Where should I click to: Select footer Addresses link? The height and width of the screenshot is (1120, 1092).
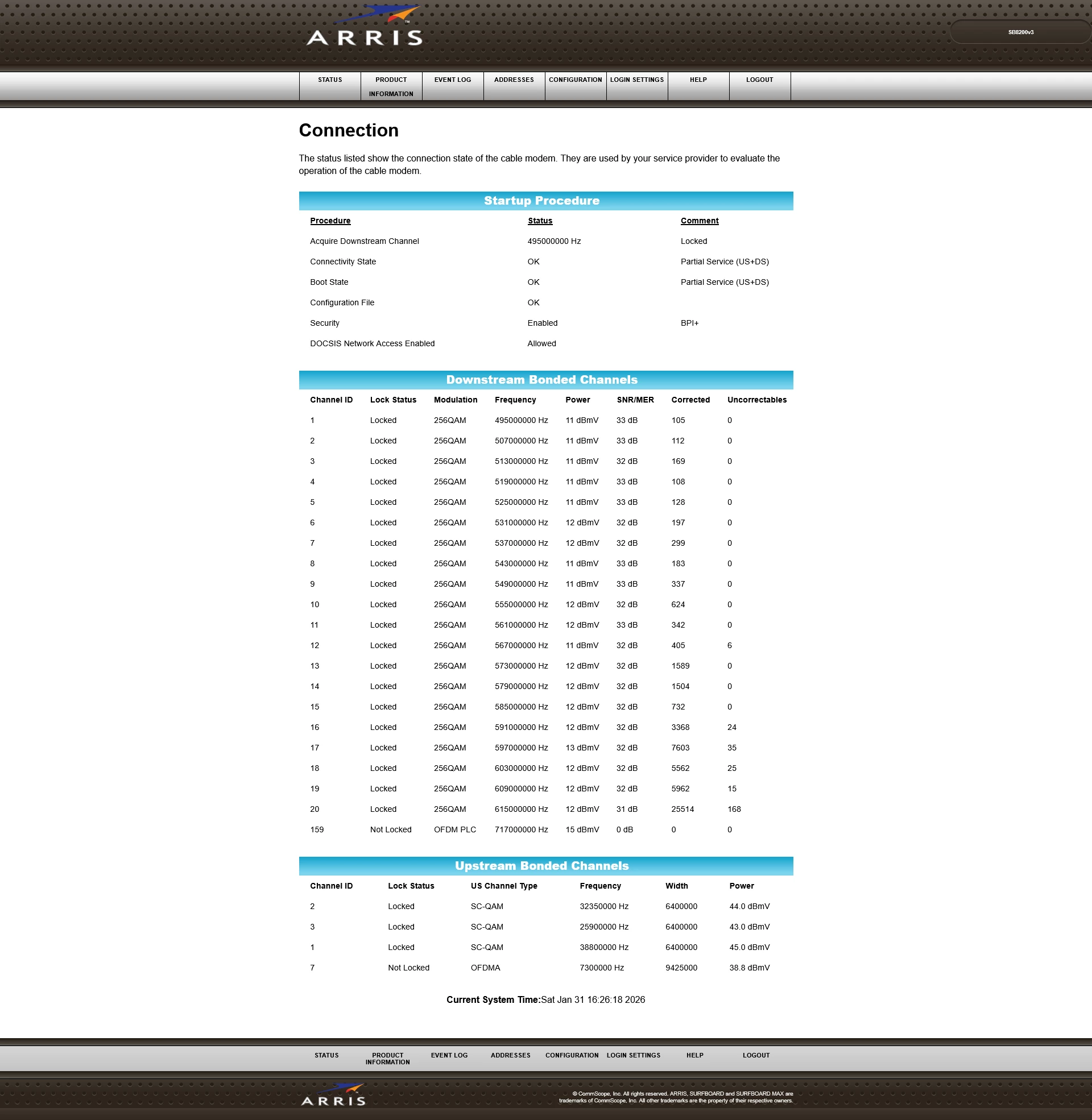(510, 1055)
